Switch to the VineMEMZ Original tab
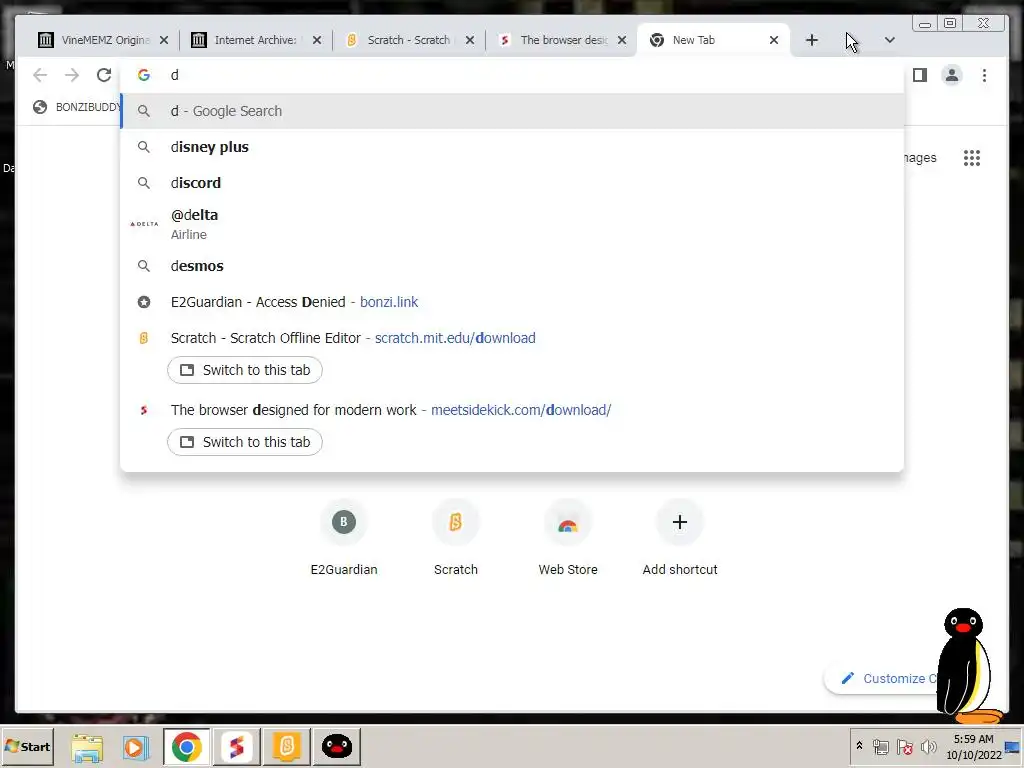 tap(95, 40)
